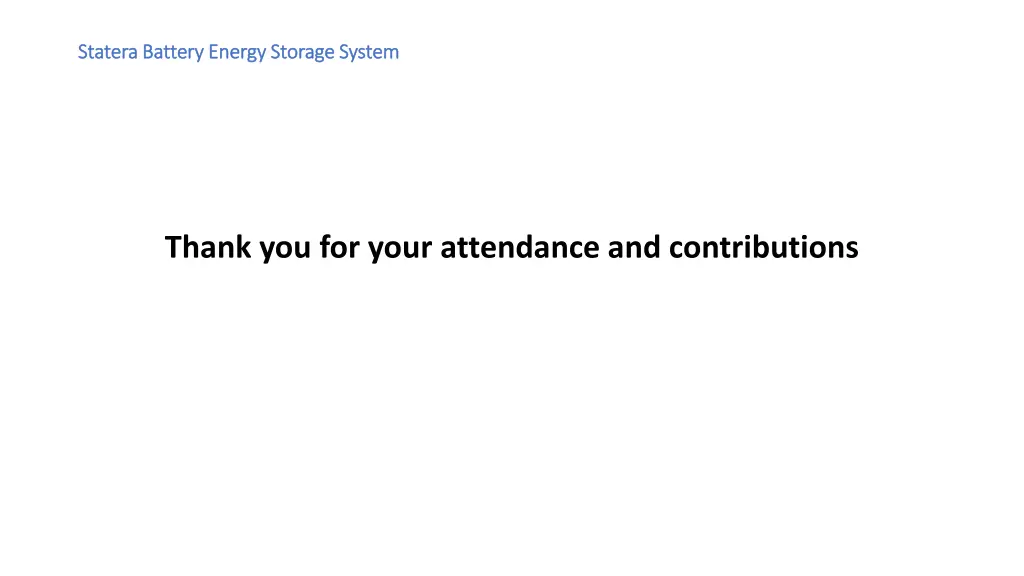Image resolution: width=1024 pixels, height=576 pixels.
Task: Click the word 'Storage' in the header
Action: 302,53
